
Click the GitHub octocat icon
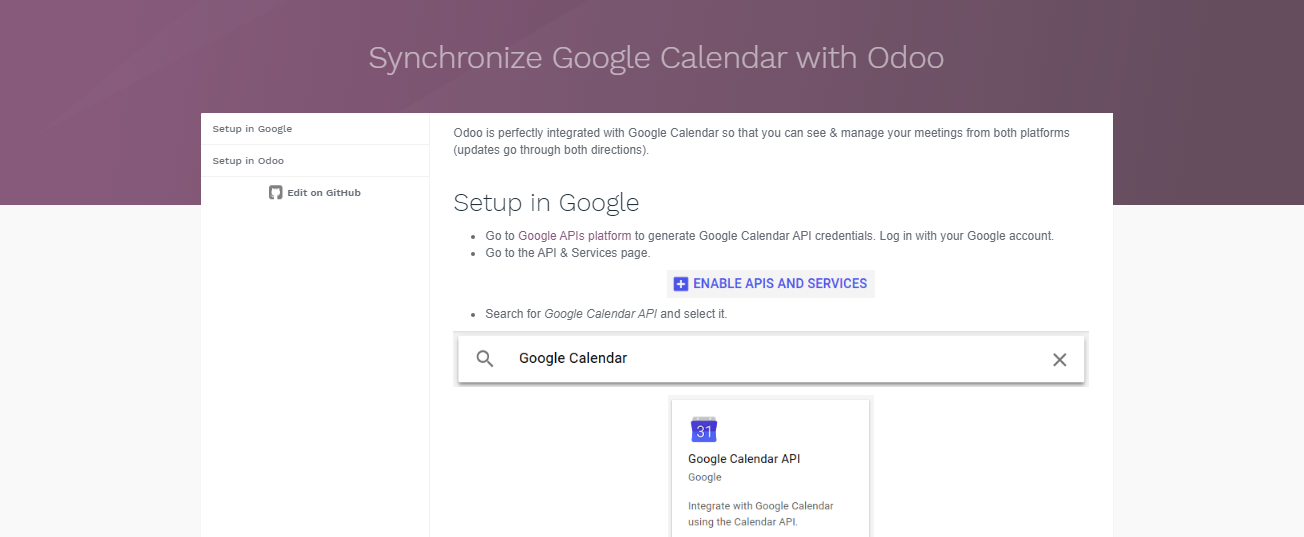click(276, 192)
